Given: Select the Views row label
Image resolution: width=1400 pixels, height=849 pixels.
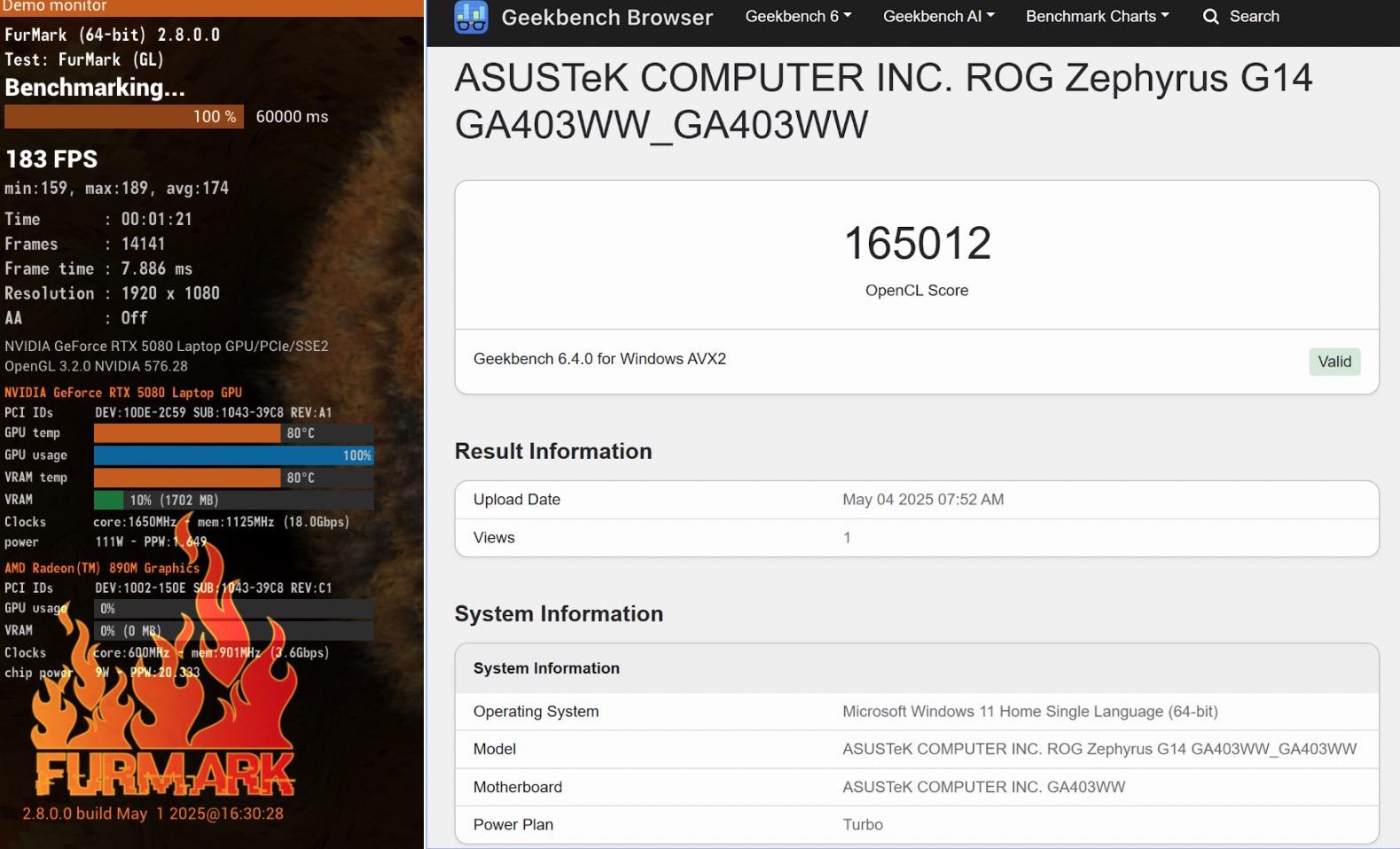Looking at the screenshot, I should coord(494,537).
